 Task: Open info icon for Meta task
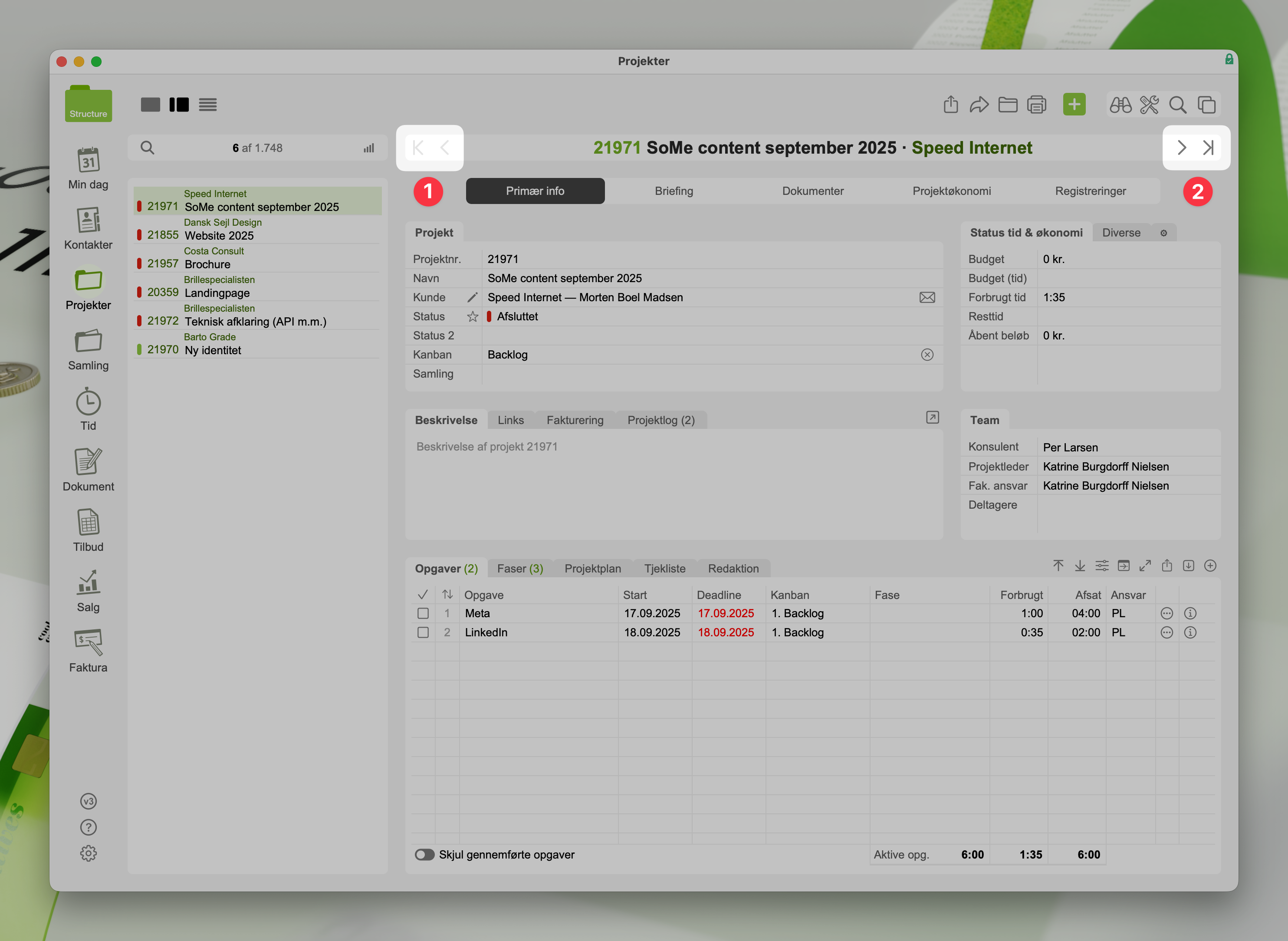1190,613
